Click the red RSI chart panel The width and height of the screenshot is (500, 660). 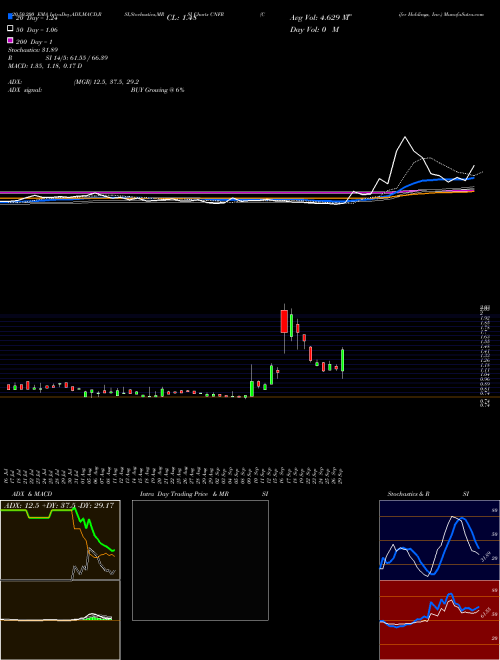439,620
